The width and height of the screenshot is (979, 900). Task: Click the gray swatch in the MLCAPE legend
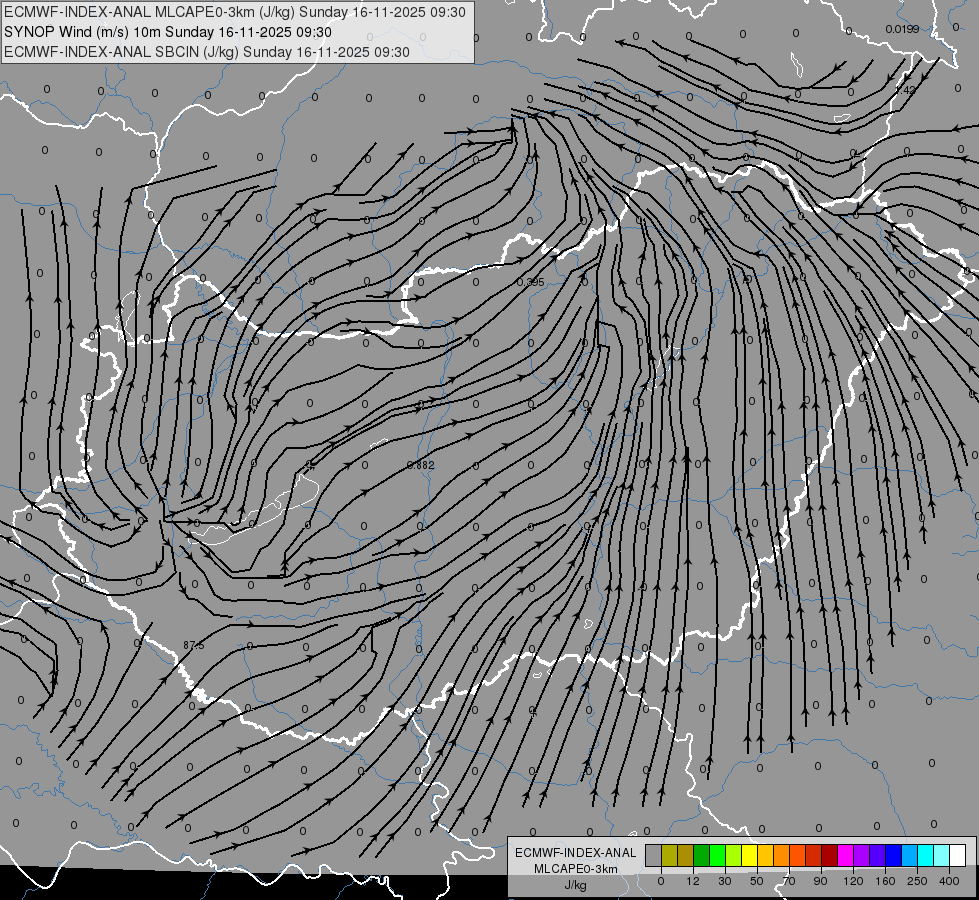tap(654, 855)
